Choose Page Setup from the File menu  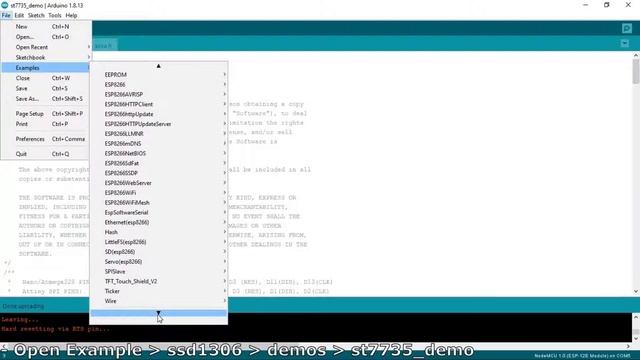pos(46,113)
